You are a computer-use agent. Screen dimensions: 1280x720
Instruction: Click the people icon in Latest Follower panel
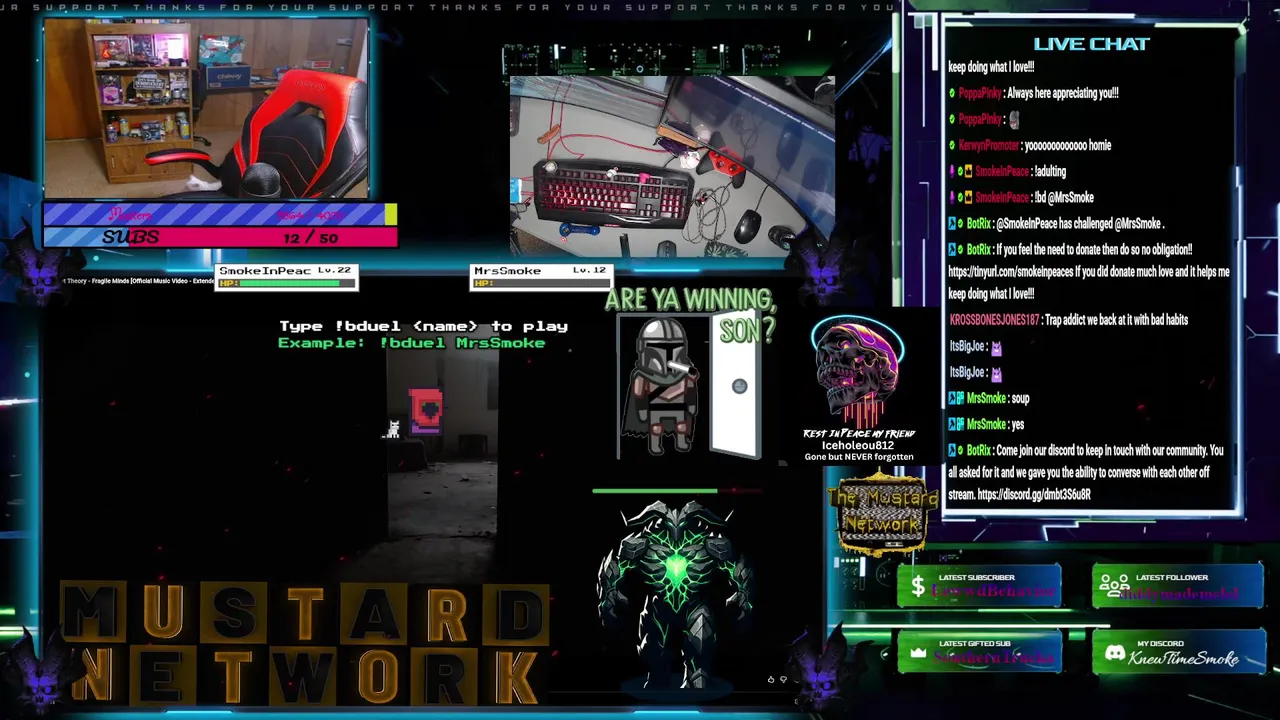[x=1113, y=586]
